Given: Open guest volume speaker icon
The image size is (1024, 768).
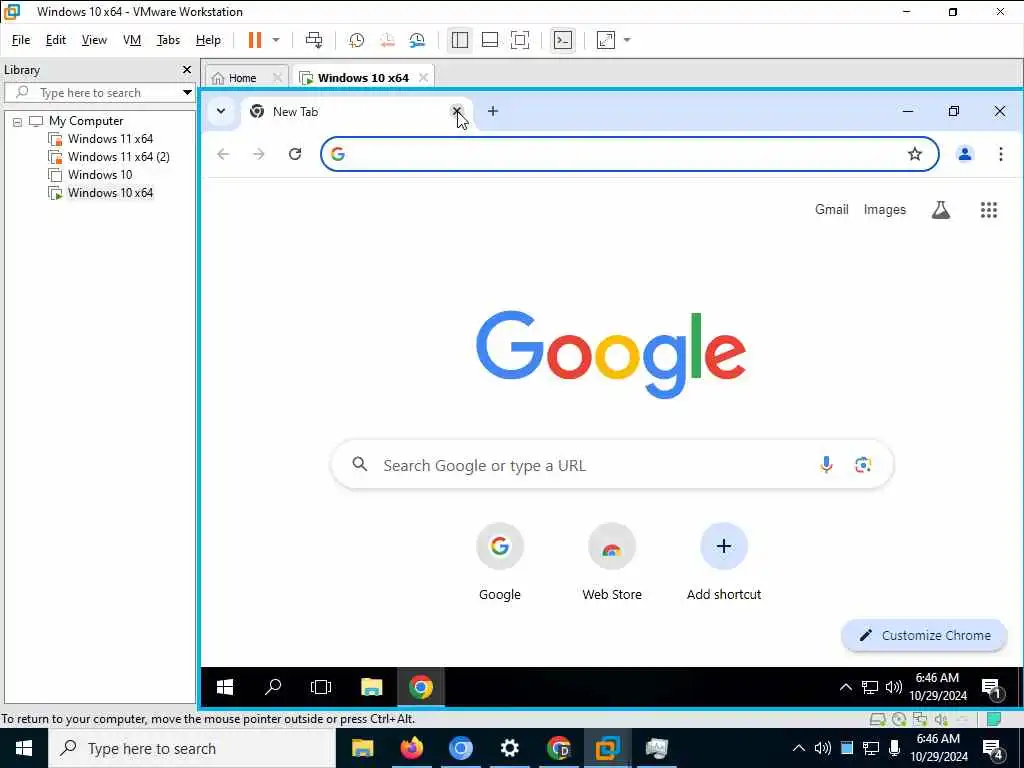Looking at the screenshot, I should pos(893,687).
